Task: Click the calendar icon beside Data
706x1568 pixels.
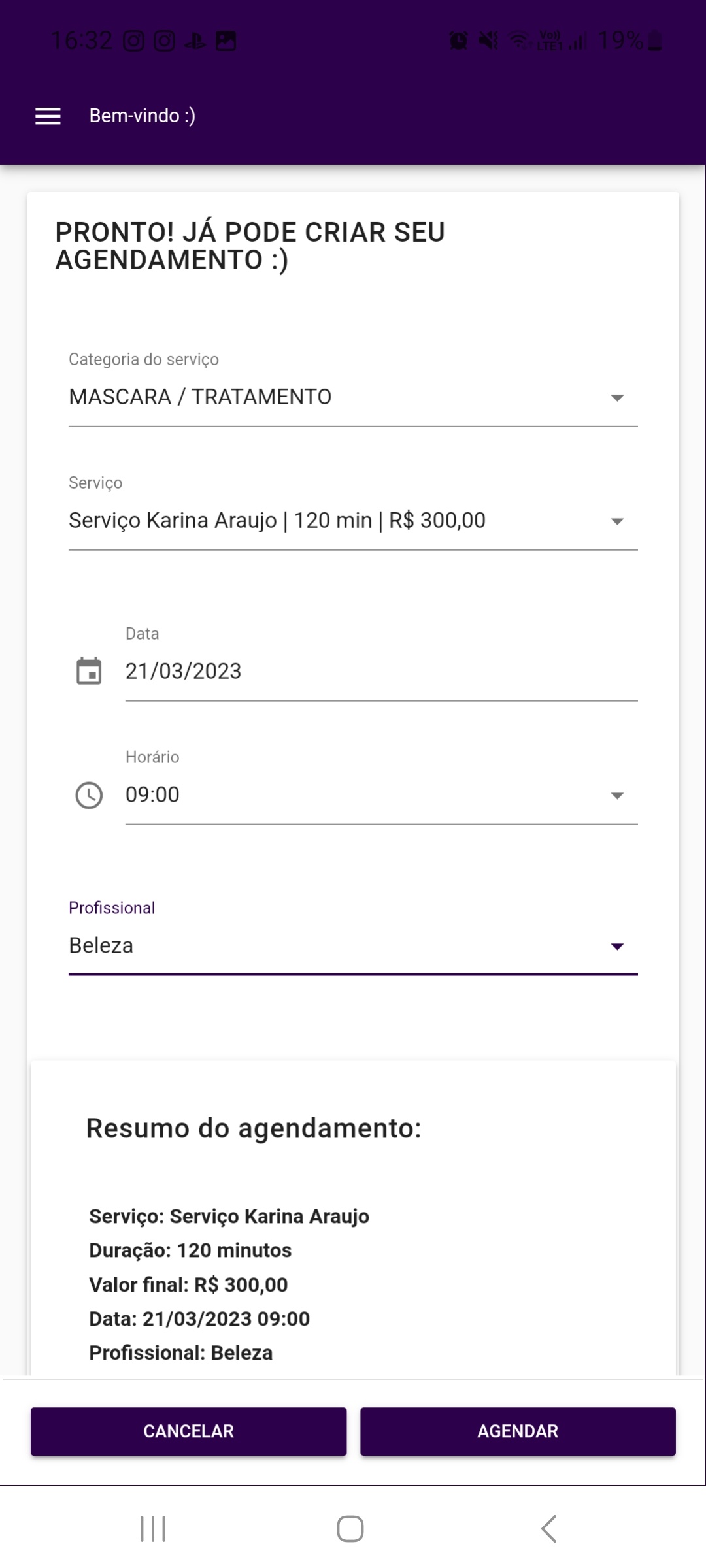Action: [89, 671]
